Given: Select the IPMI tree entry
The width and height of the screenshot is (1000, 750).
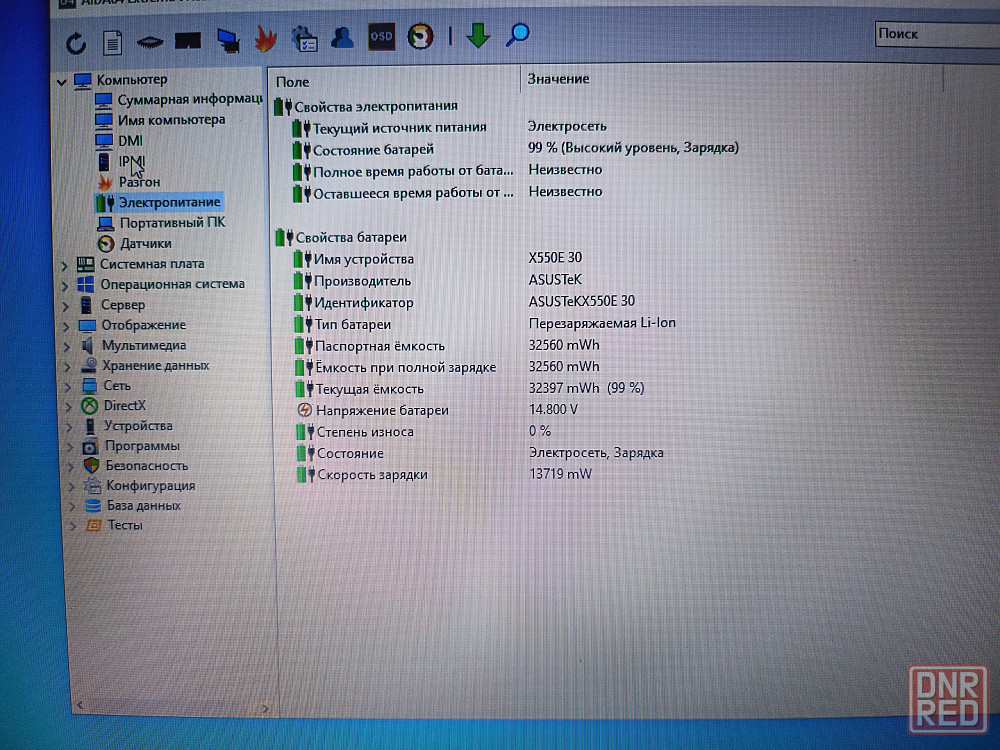Looking at the screenshot, I should pos(131,161).
